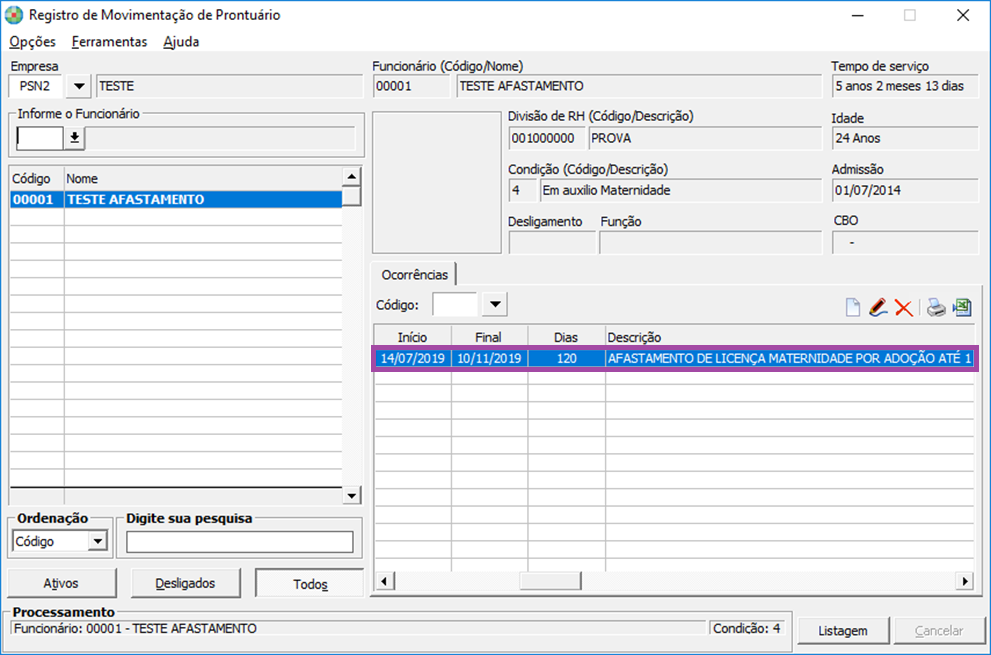Screen dimensions: 991x655
Task: Delete occurrence with red X icon
Action: click(x=904, y=308)
